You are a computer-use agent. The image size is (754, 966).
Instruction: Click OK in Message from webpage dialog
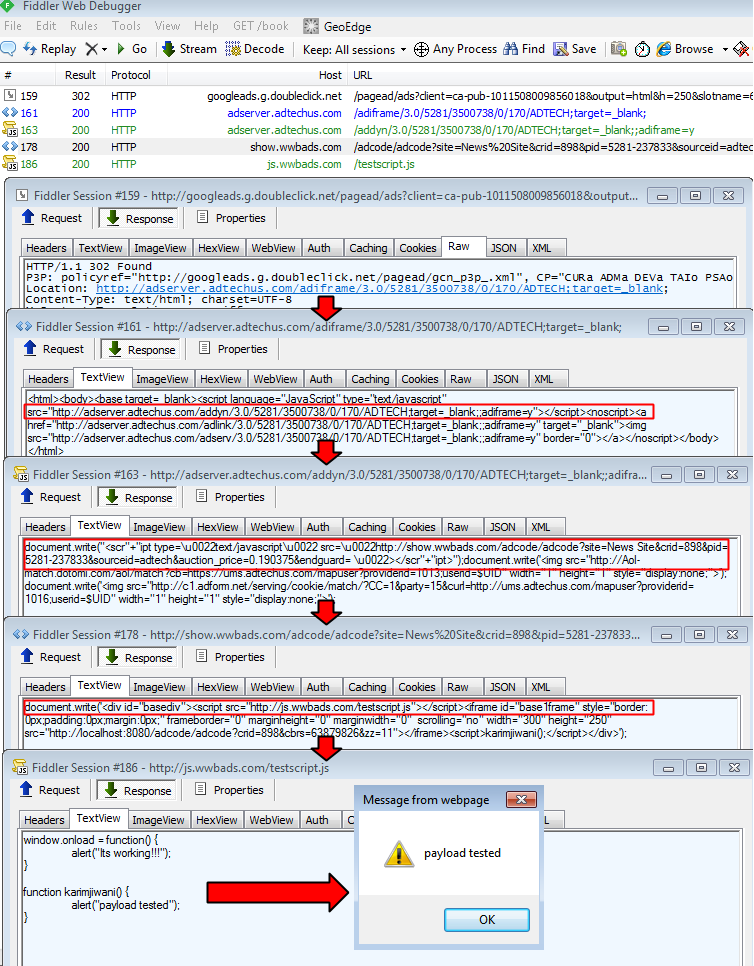(487, 920)
